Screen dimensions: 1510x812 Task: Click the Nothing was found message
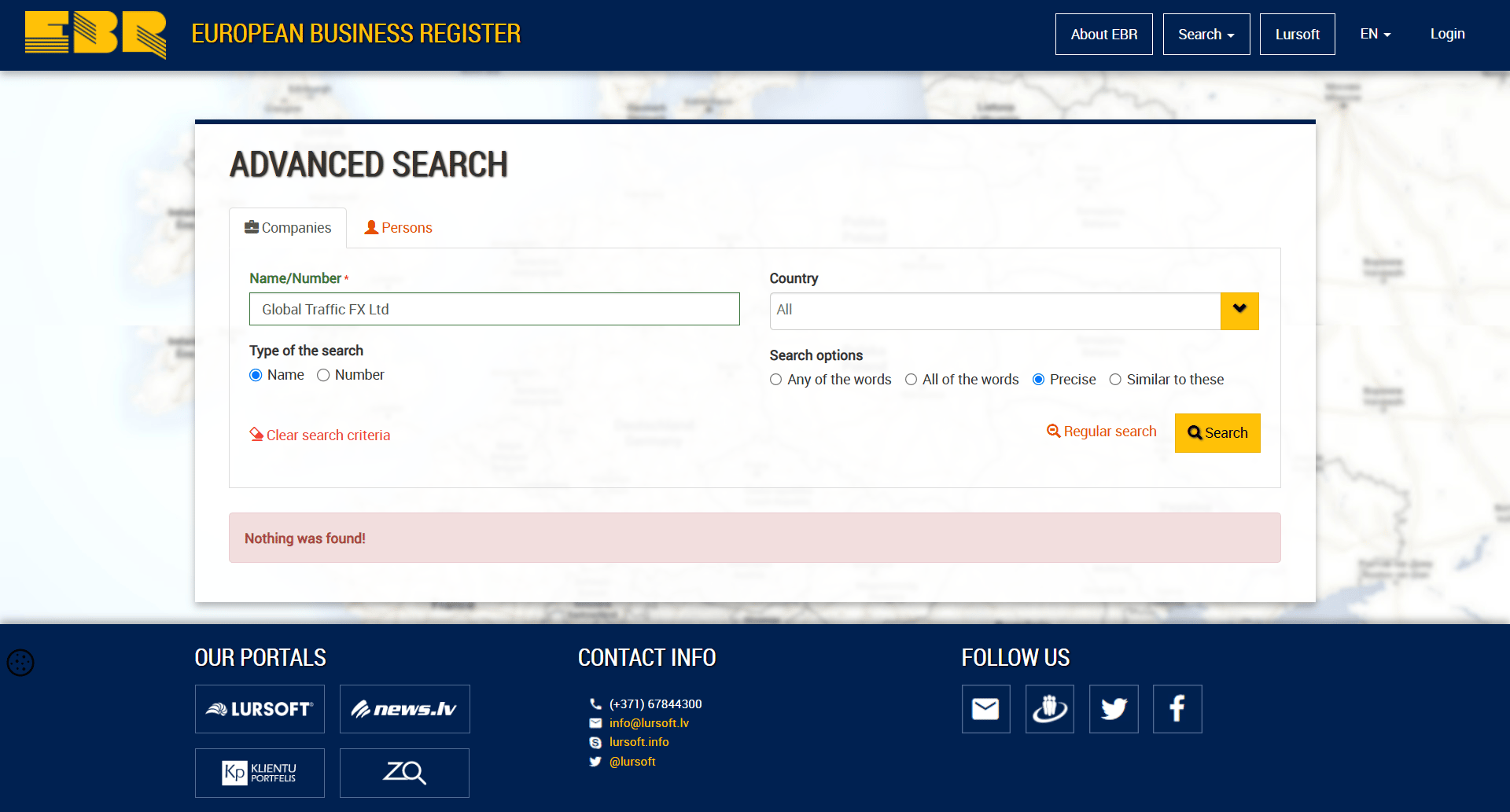755,538
